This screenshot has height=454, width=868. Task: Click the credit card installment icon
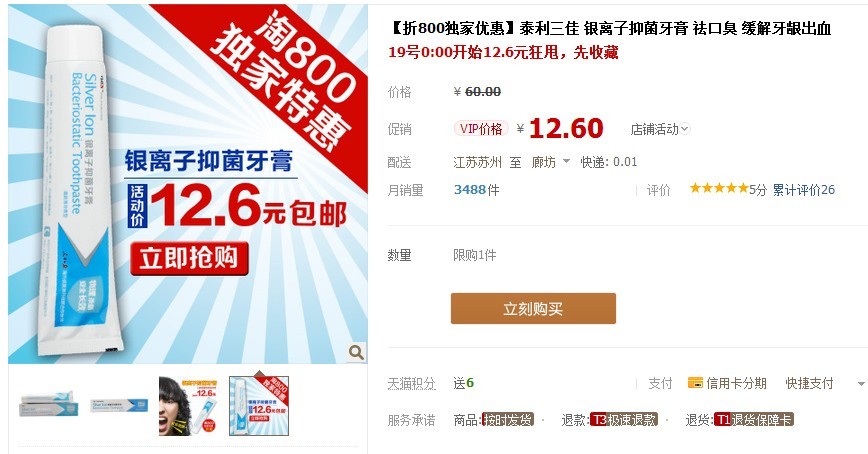(695, 383)
